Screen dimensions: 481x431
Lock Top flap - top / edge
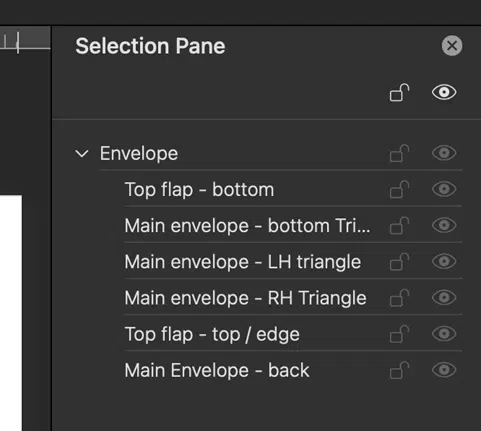tap(399, 334)
